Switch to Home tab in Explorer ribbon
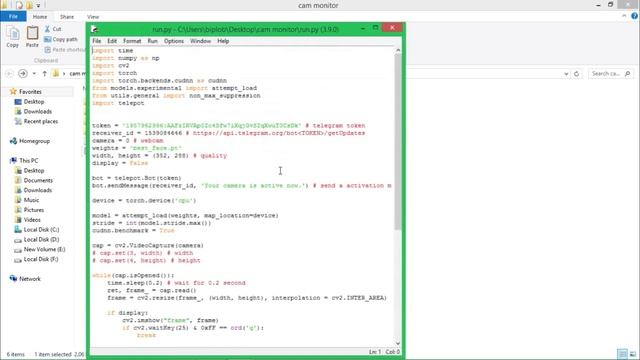The width and height of the screenshot is (640, 360). click(x=40, y=17)
